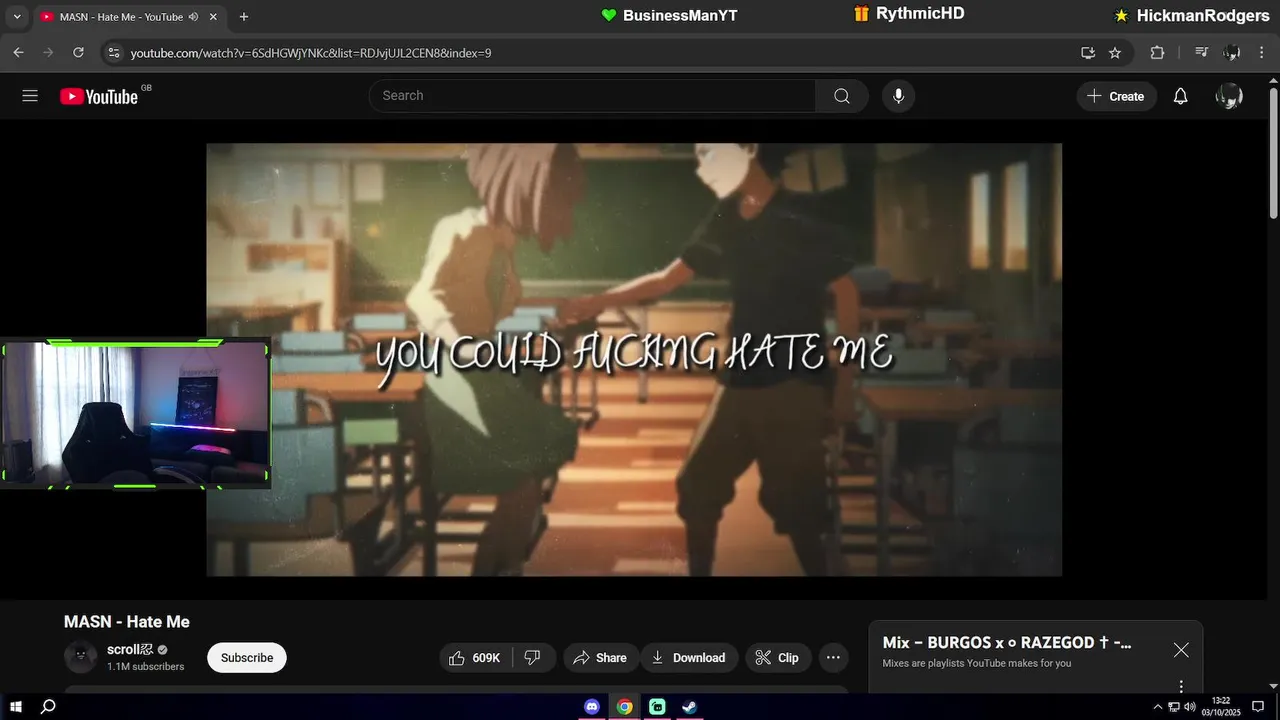Open Chrome from the taskbar

tap(624, 707)
